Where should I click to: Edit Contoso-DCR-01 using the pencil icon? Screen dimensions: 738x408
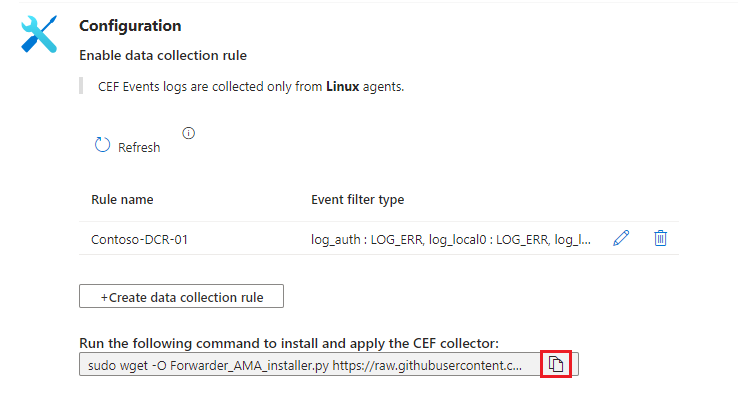click(x=621, y=238)
